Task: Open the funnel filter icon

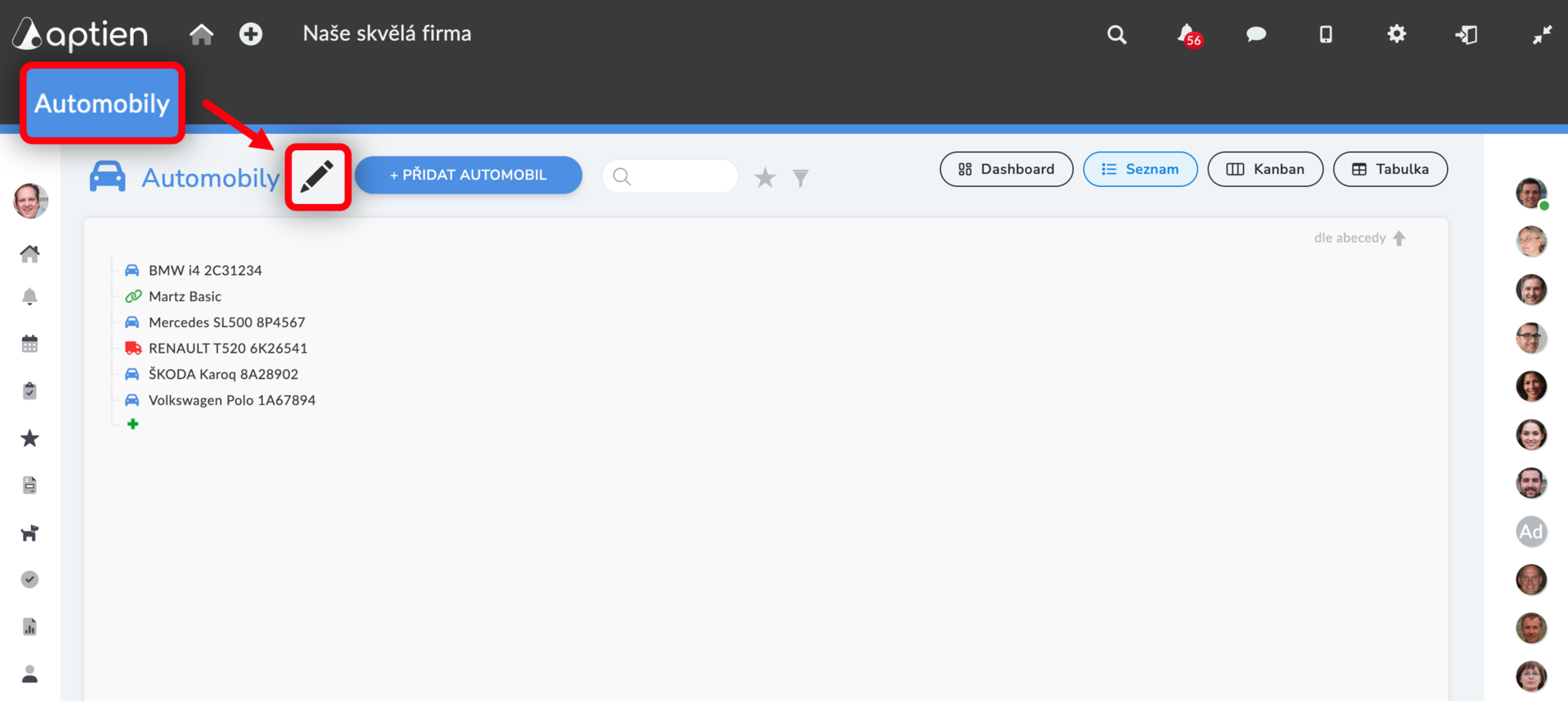Action: pyautogui.click(x=800, y=177)
